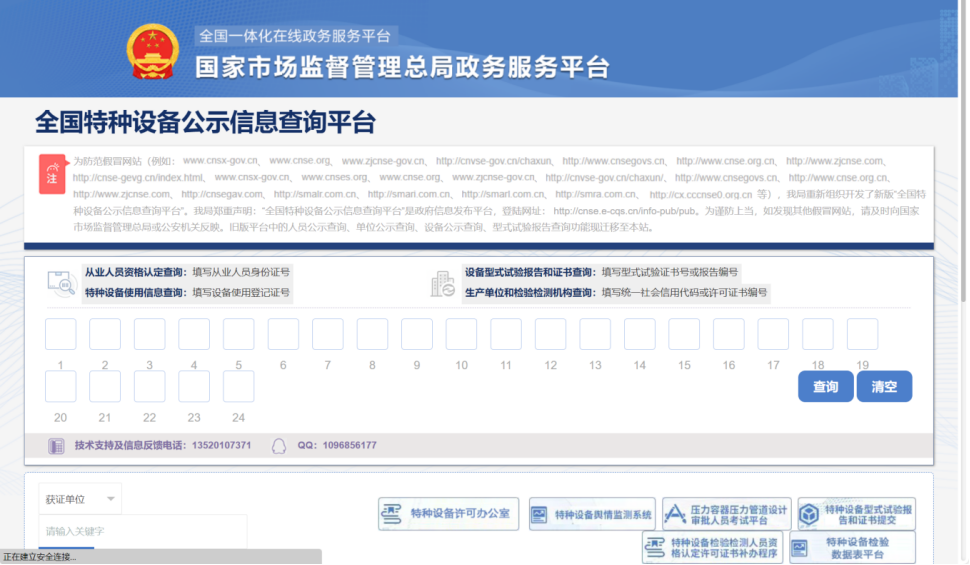The width and height of the screenshot is (970, 565).
Task: Click character input box number 9
Action: click(x=417, y=334)
